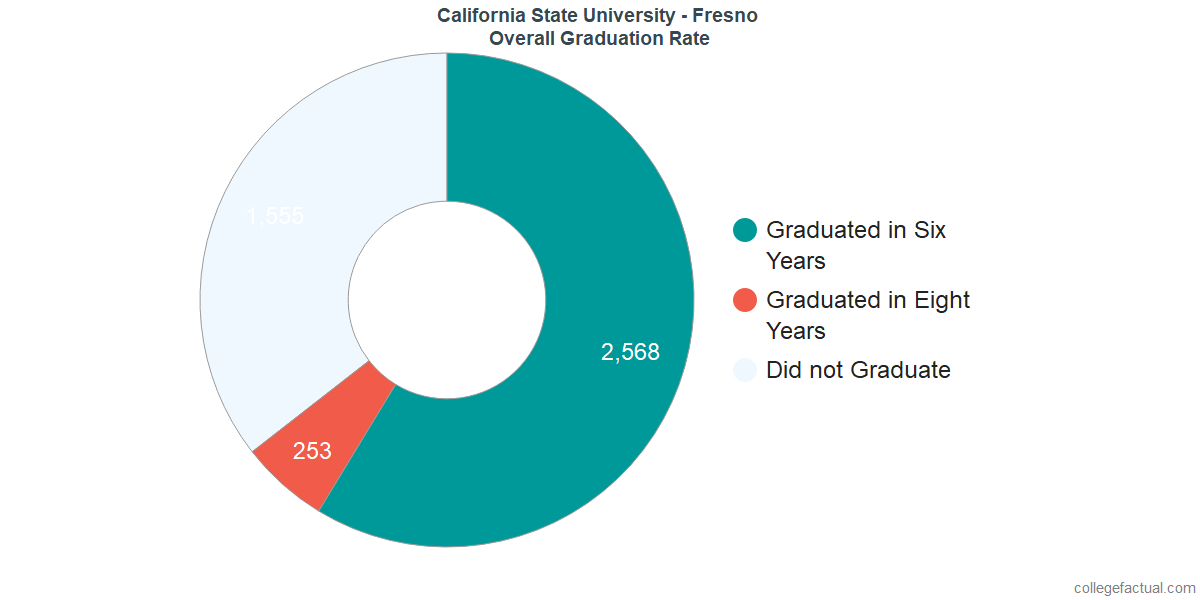Toggle the 'Did not Graduate' legend entry

click(x=858, y=370)
